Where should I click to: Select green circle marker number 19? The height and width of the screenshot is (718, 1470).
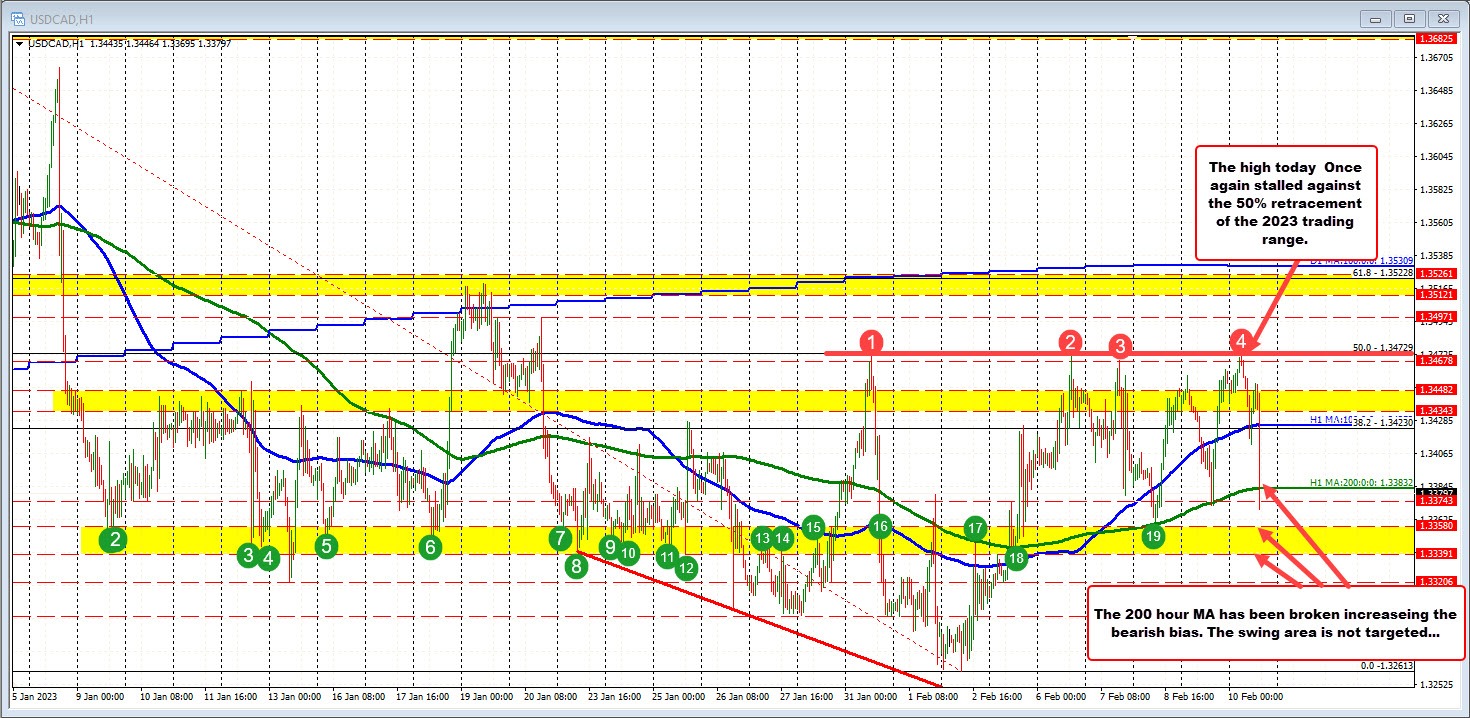[1153, 536]
